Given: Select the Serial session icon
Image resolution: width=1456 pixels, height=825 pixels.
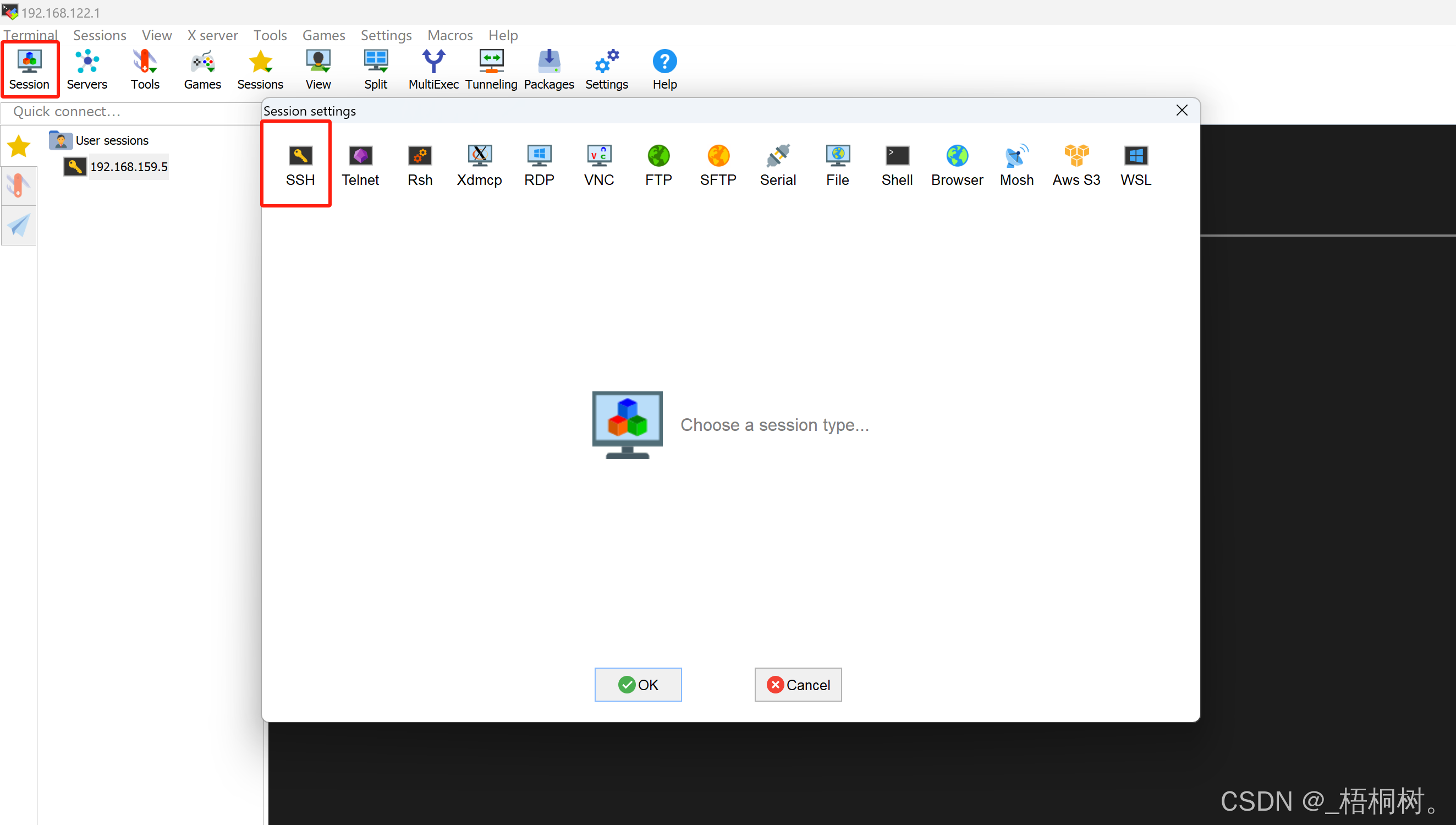Looking at the screenshot, I should (778, 165).
